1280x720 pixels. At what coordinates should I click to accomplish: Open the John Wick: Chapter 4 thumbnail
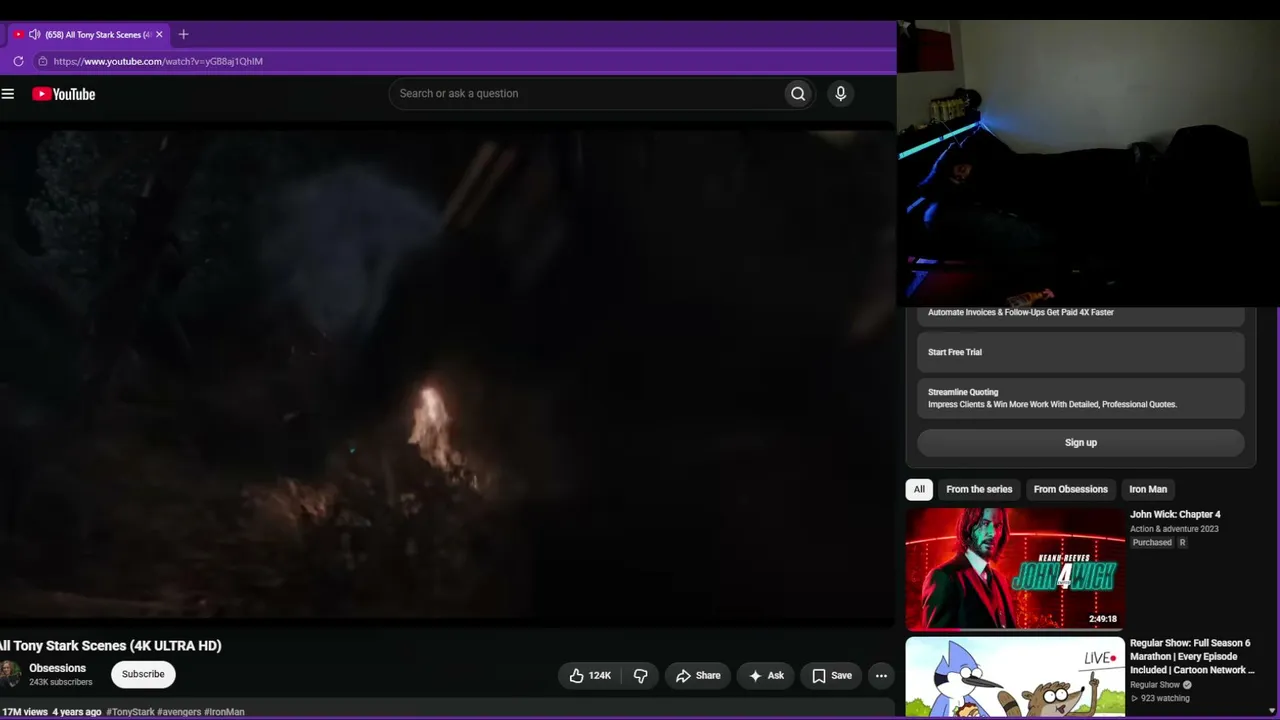click(x=1015, y=569)
